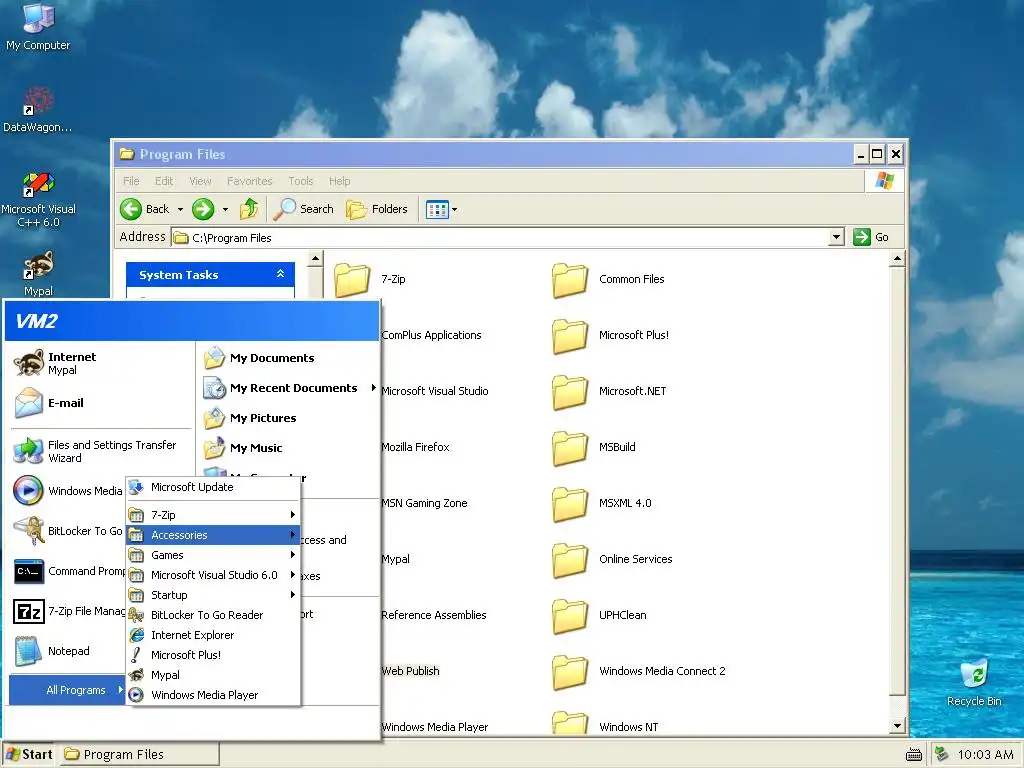Select the 7-Zip folder icon

point(352,280)
